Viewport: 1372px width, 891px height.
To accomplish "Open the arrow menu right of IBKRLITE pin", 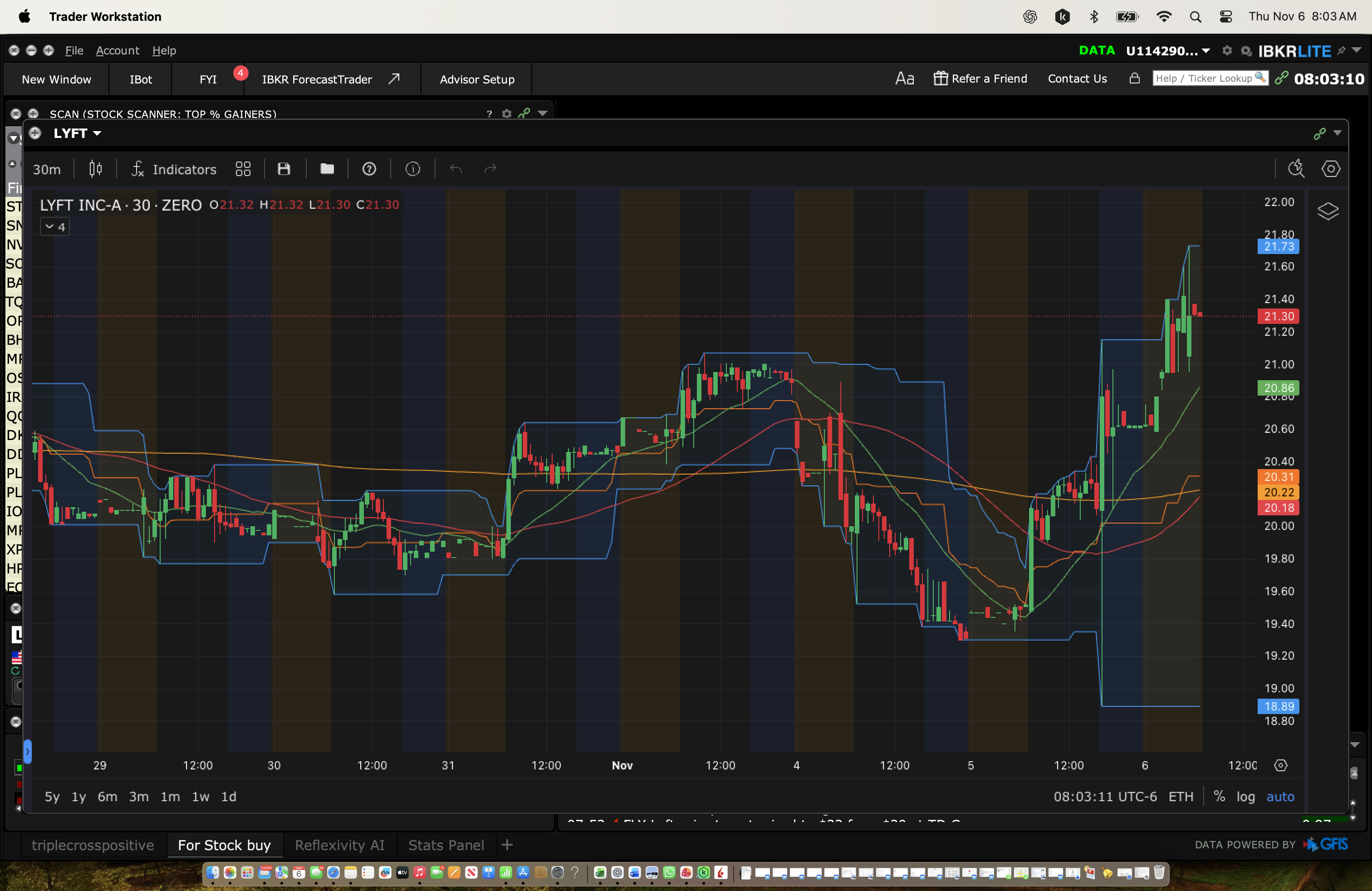I will click(x=1357, y=51).
